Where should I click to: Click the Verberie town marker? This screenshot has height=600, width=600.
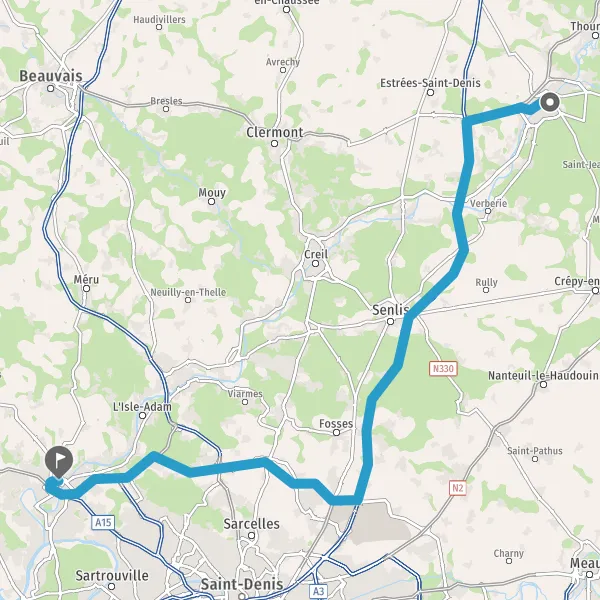click(488, 211)
